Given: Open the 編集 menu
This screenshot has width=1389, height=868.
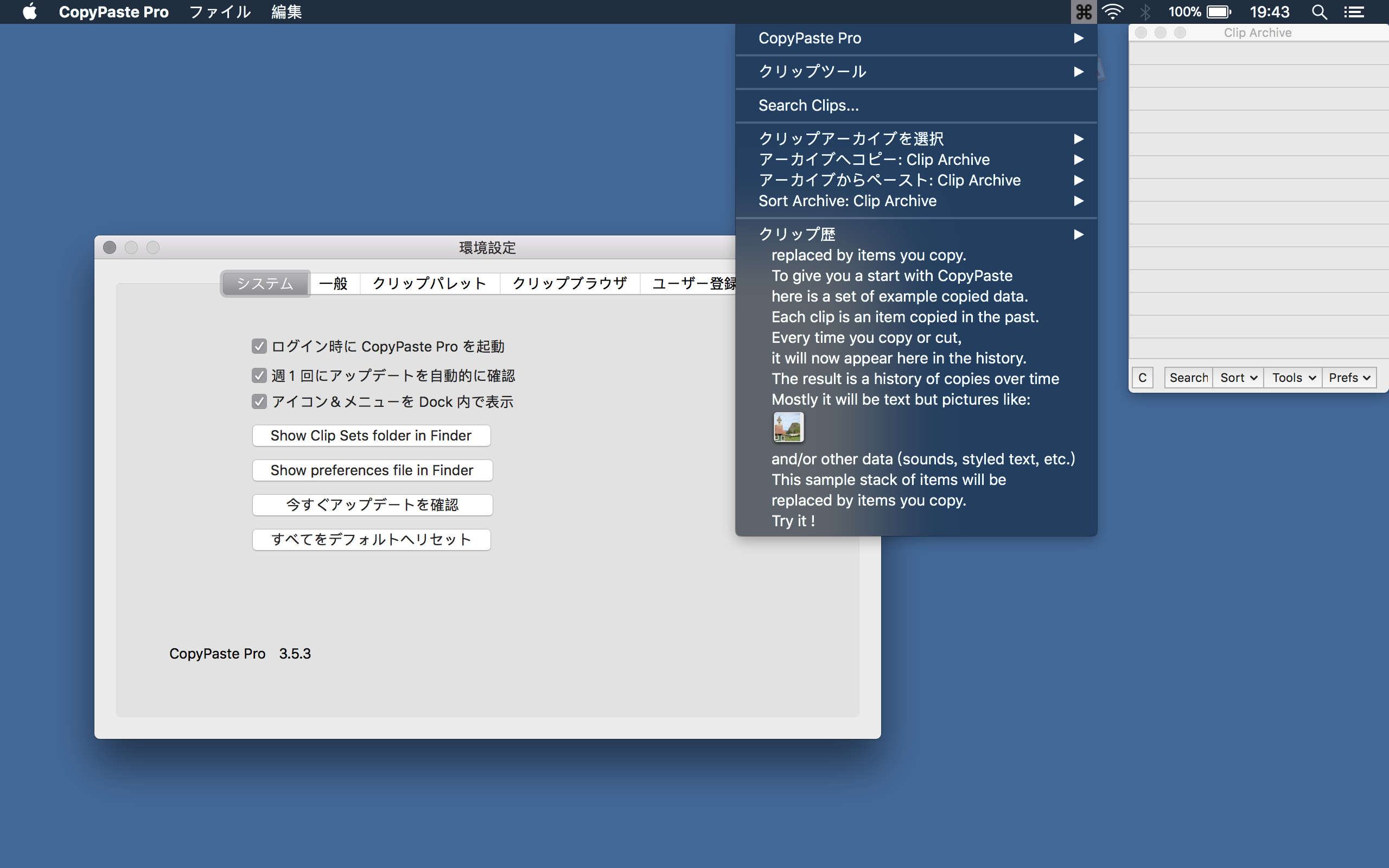Looking at the screenshot, I should pyautogui.click(x=287, y=11).
